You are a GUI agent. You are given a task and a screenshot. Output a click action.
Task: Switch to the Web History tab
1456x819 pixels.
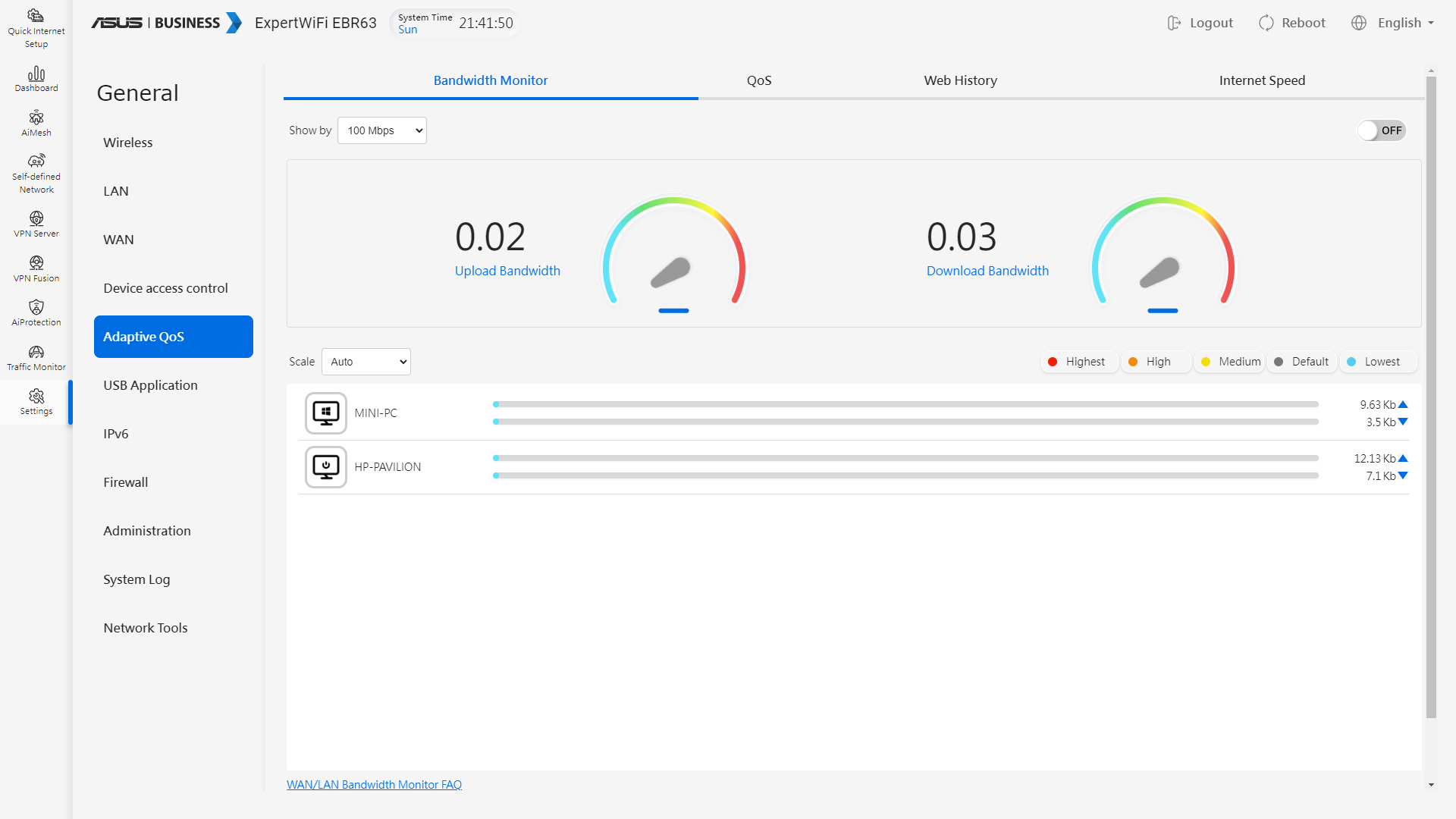960,80
